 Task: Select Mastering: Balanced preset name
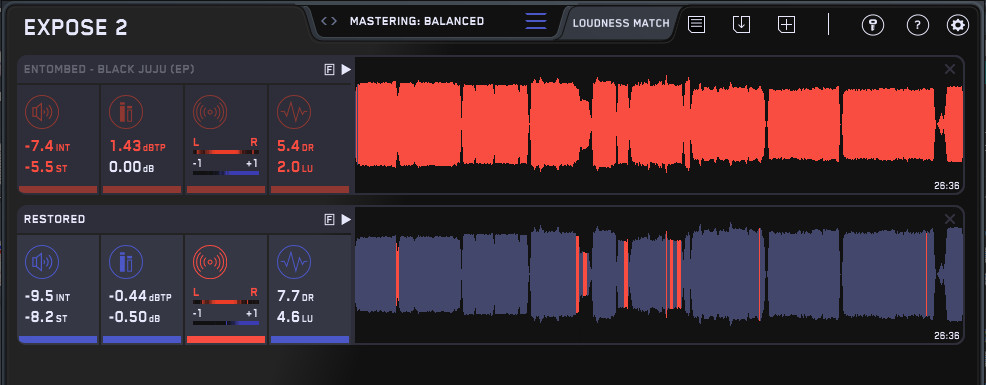pos(417,21)
